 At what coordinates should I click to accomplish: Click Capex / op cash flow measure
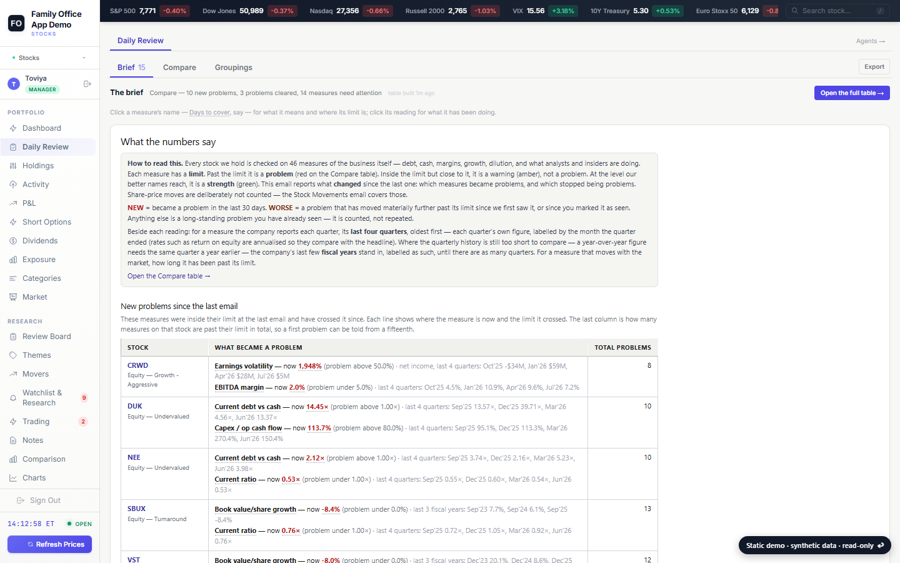248,428
